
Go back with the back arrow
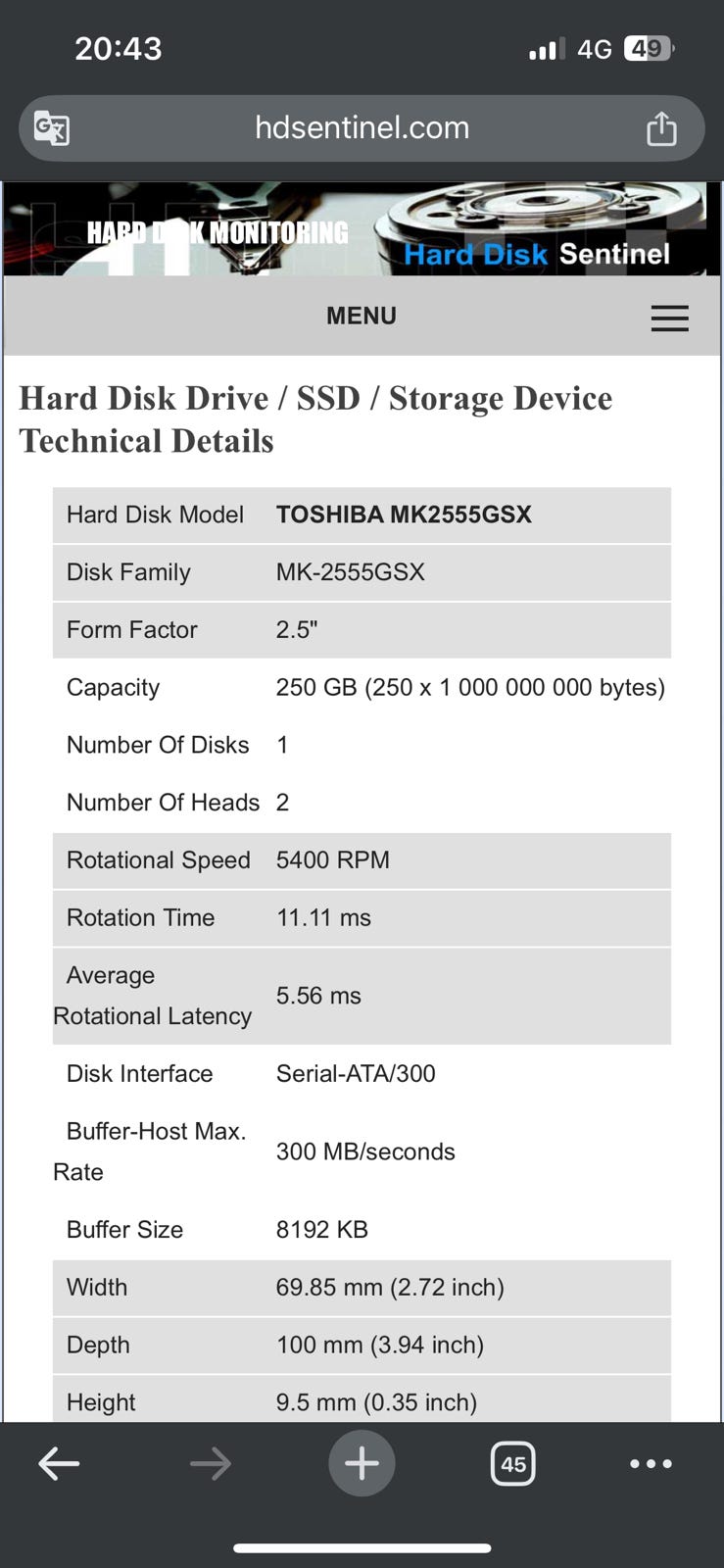tap(59, 1464)
